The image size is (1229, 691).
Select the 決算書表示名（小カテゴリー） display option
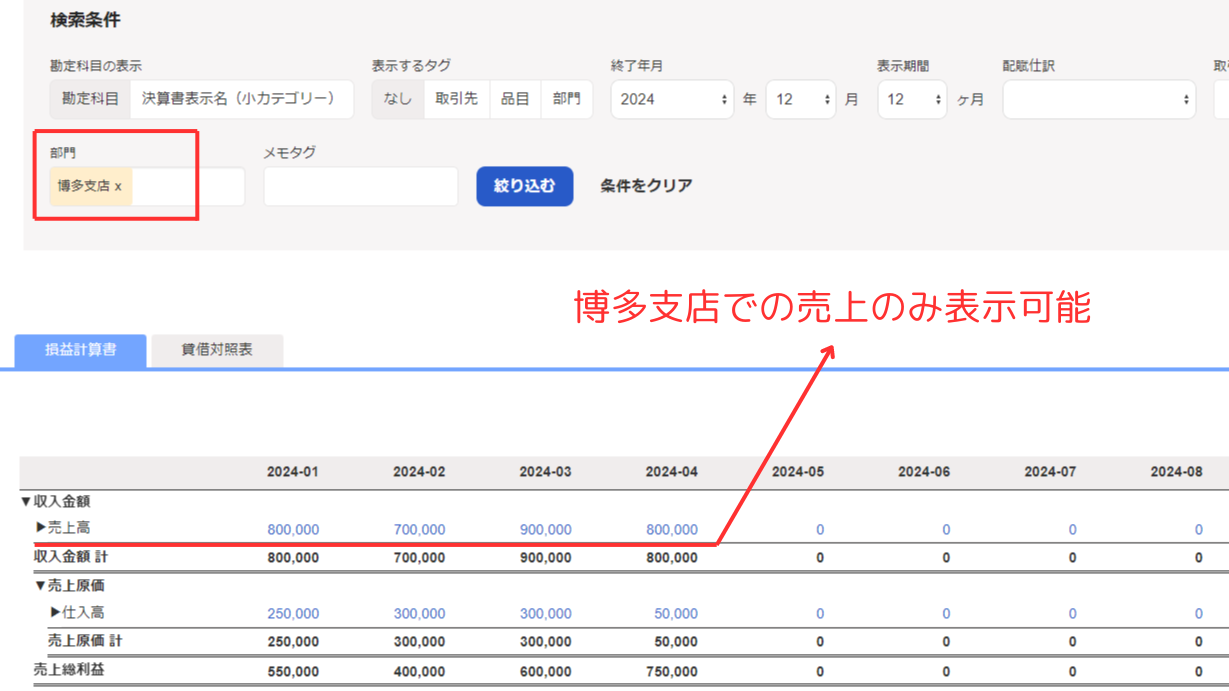click(241, 100)
